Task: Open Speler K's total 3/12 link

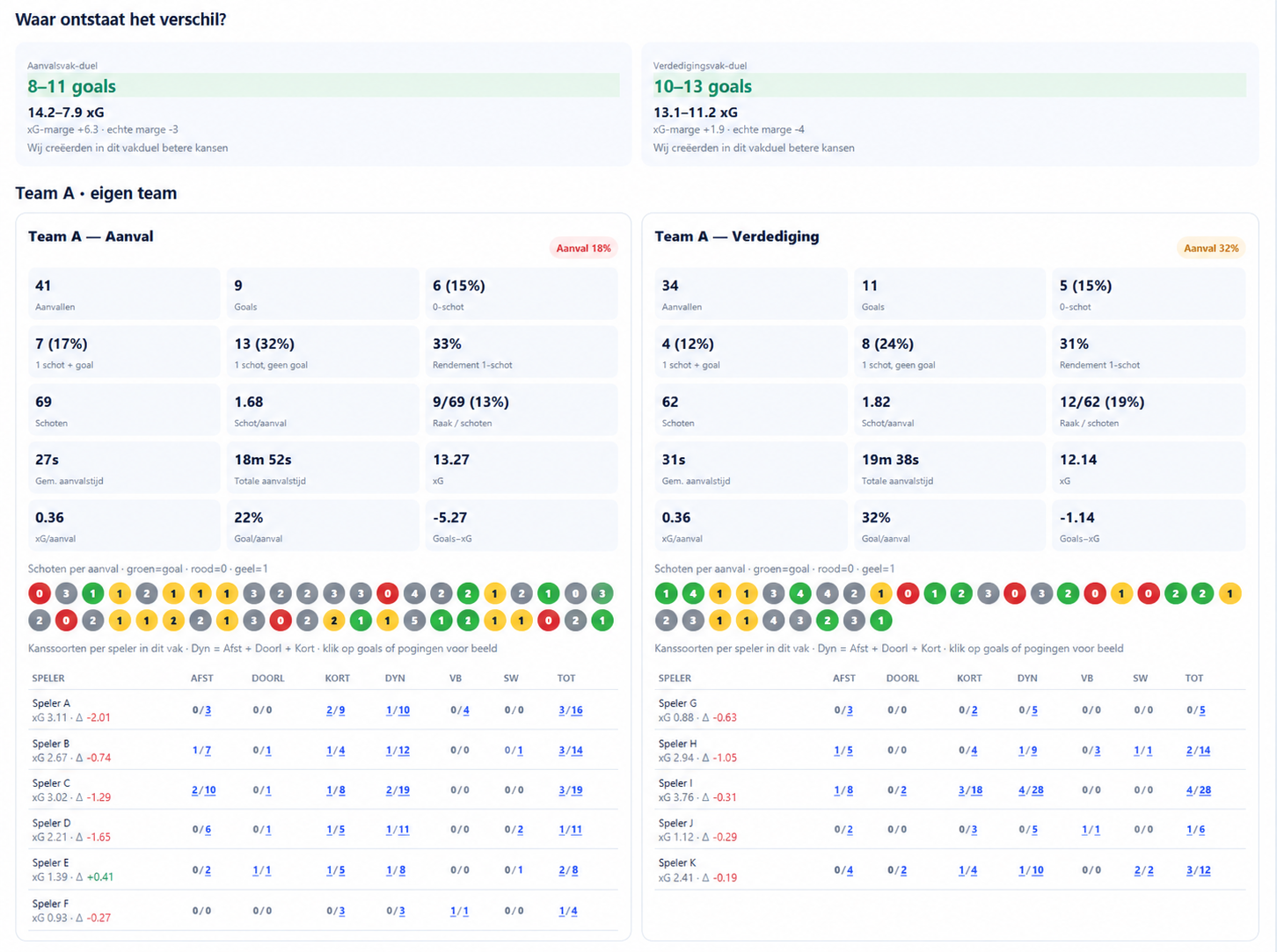Action: [x=1198, y=870]
